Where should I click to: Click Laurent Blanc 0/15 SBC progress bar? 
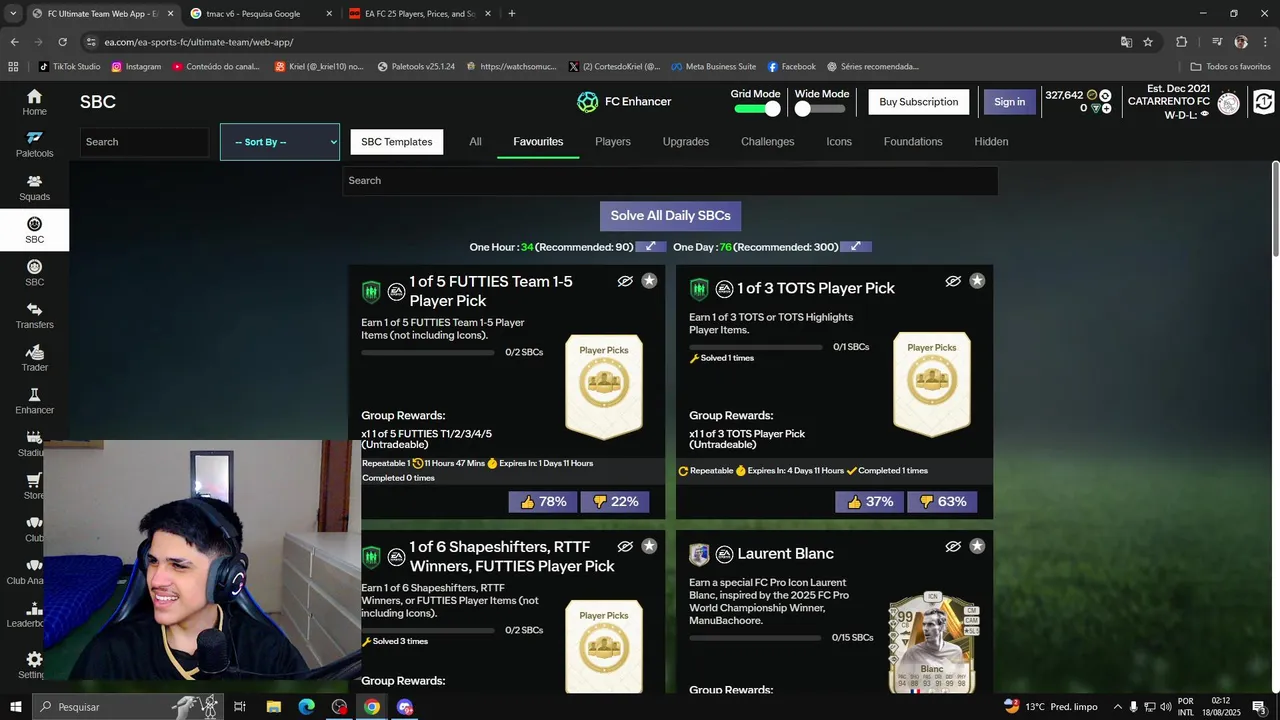point(756,637)
